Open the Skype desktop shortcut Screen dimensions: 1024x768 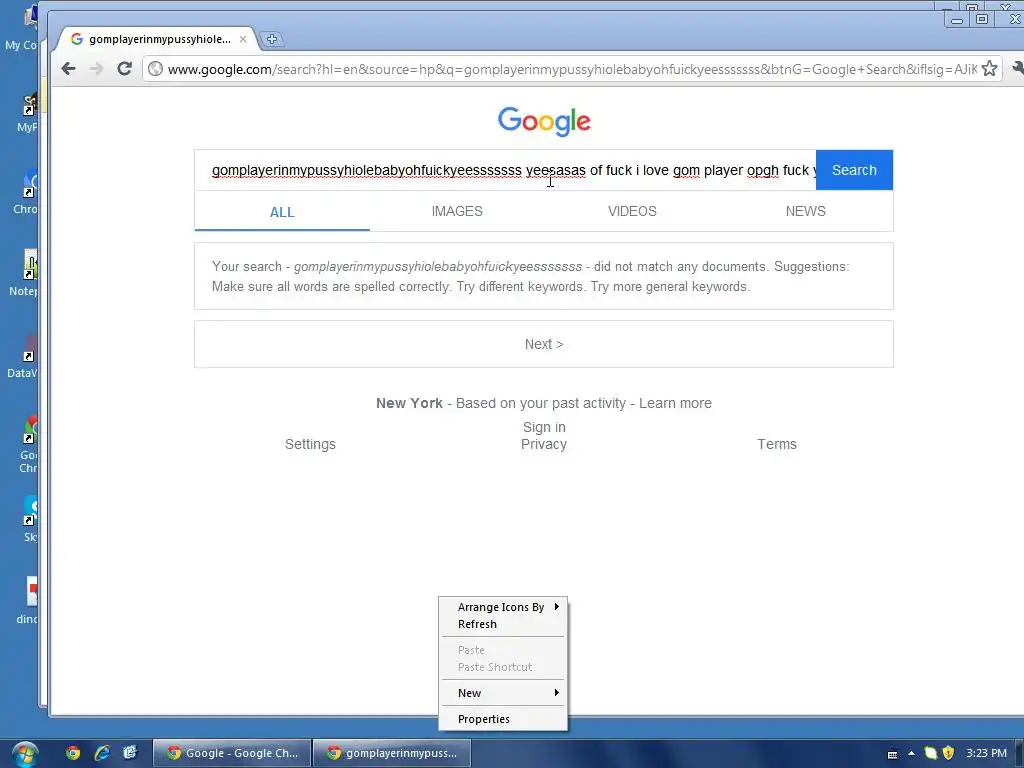coord(30,519)
